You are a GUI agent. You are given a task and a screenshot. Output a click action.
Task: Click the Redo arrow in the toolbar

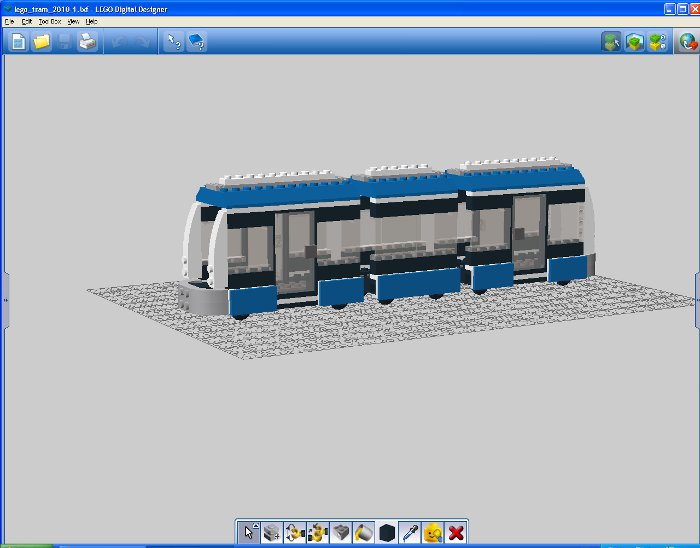[x=142, y=42]
